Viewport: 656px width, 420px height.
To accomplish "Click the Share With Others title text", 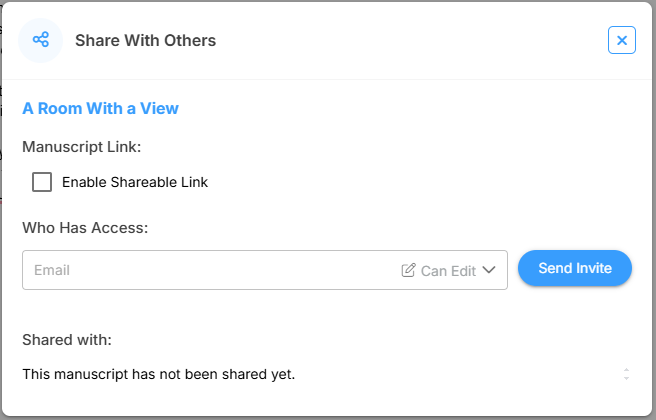I will click(x=145, y=40).
